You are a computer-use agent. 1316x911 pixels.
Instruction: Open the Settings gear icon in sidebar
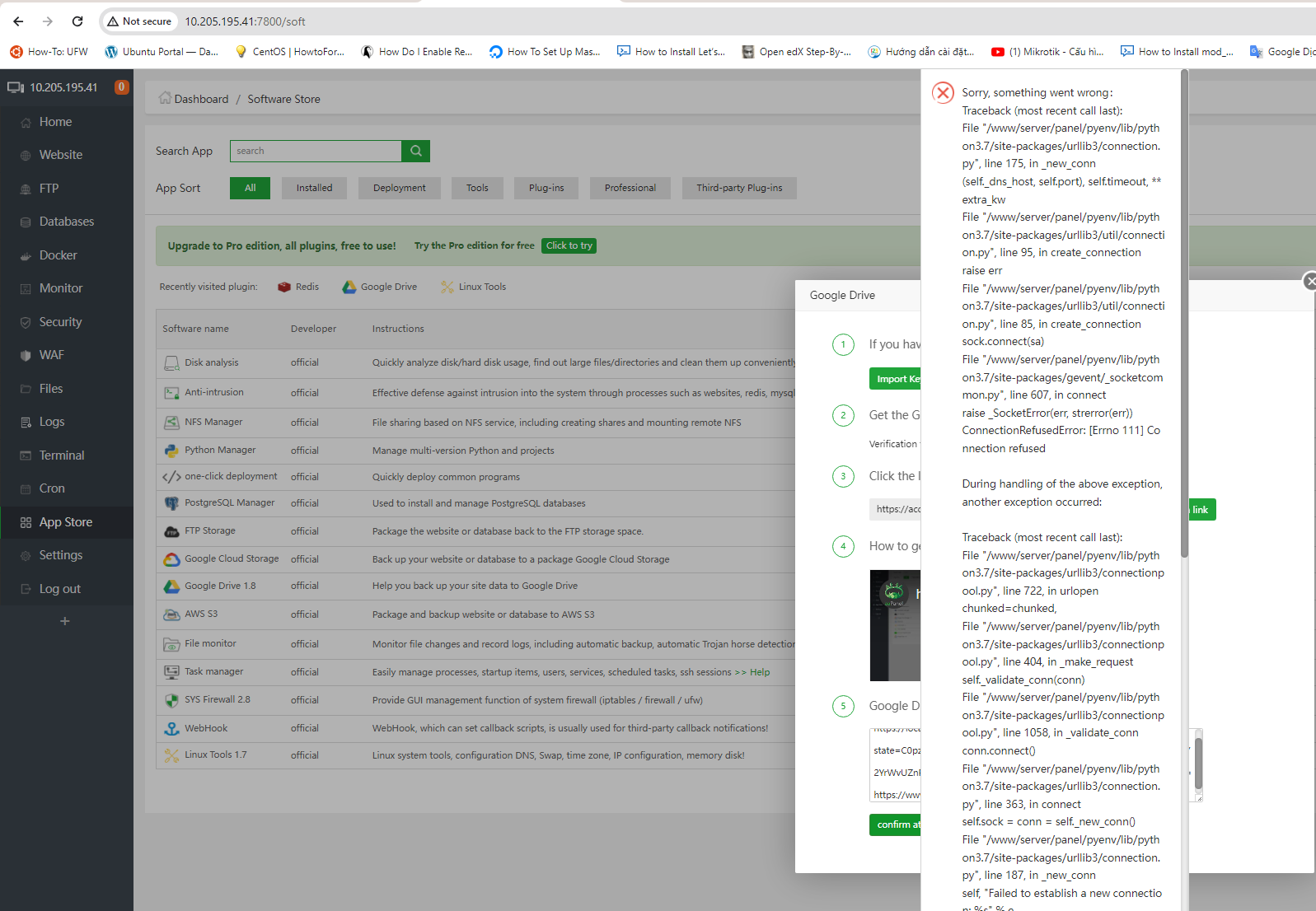click(x=26, y=555)
